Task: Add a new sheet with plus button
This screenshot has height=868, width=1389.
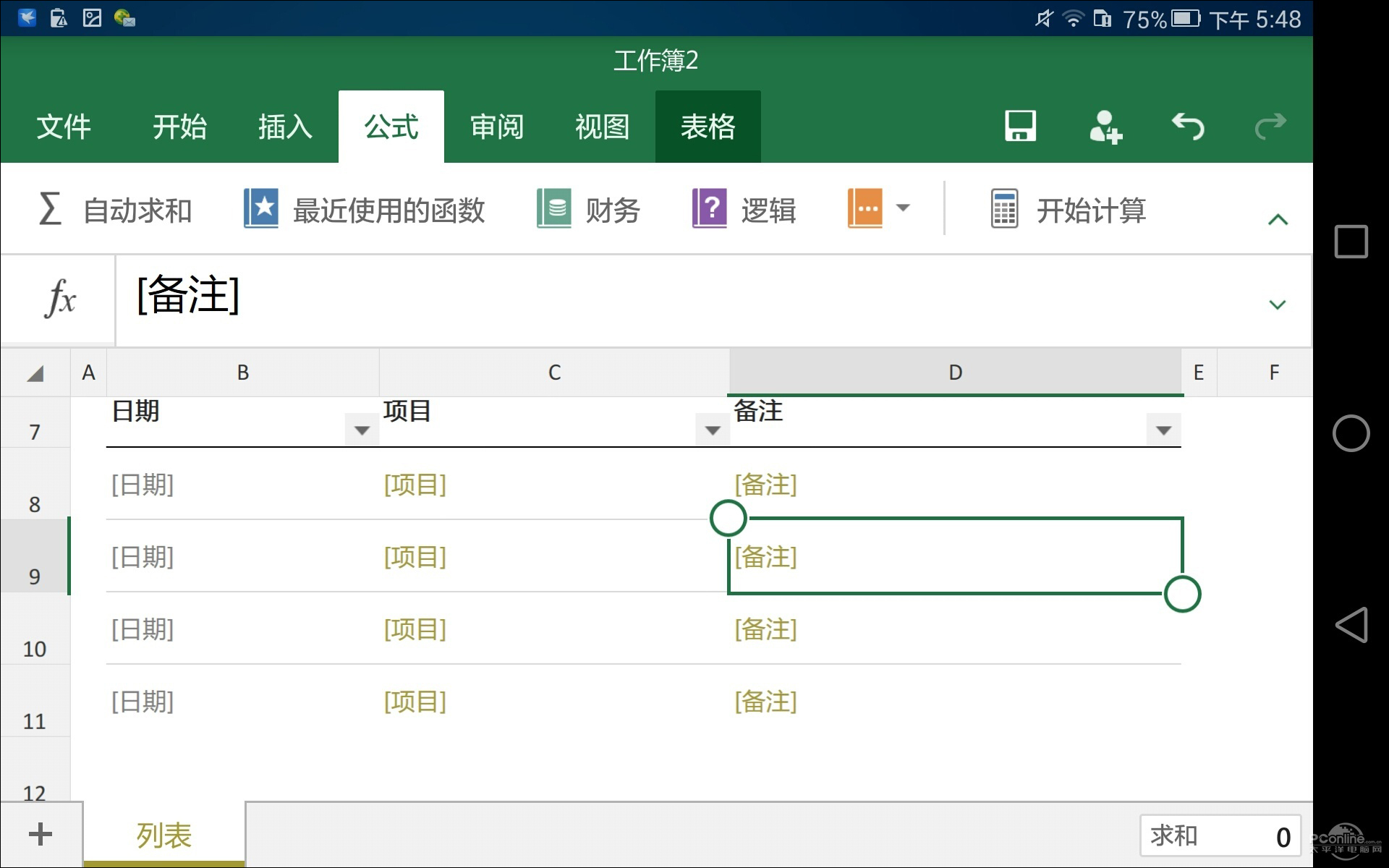Action: [x=40, y=833]
